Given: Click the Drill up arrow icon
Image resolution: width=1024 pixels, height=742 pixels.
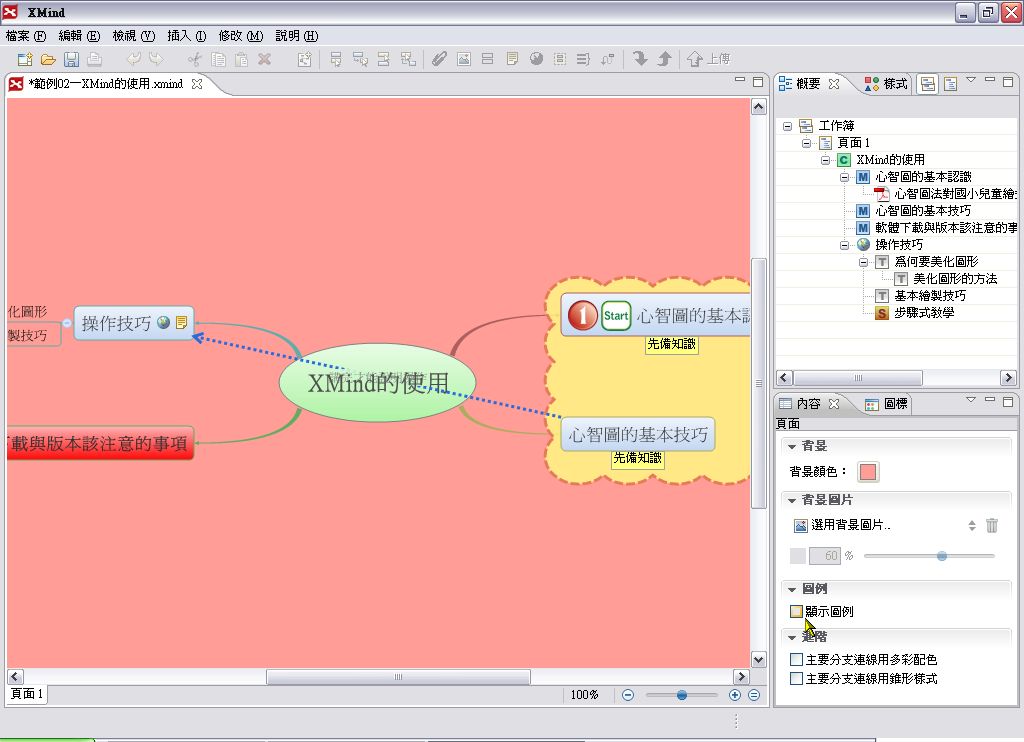Looking at the screenshot, I should coord(664,59).
